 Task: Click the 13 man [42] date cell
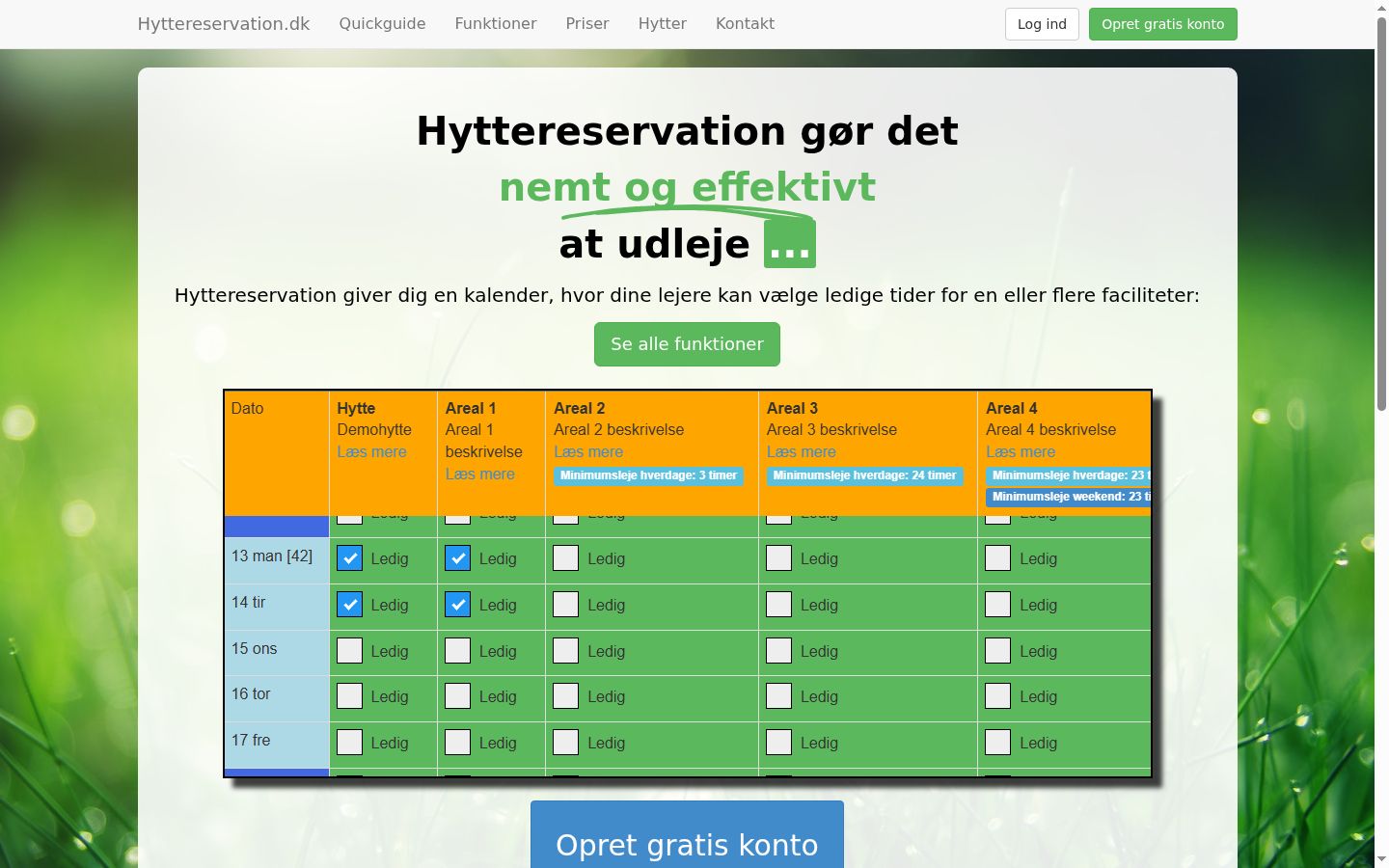[x=277, y=560]
